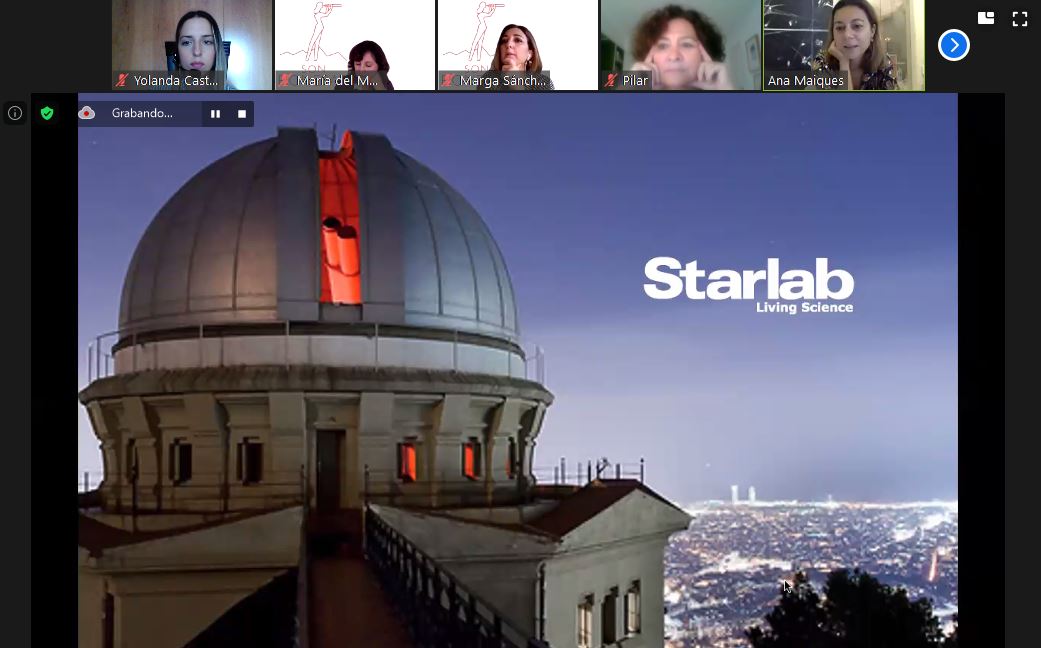Click the muted mic icon beside Marga Sánch...

tap(448, 80)
